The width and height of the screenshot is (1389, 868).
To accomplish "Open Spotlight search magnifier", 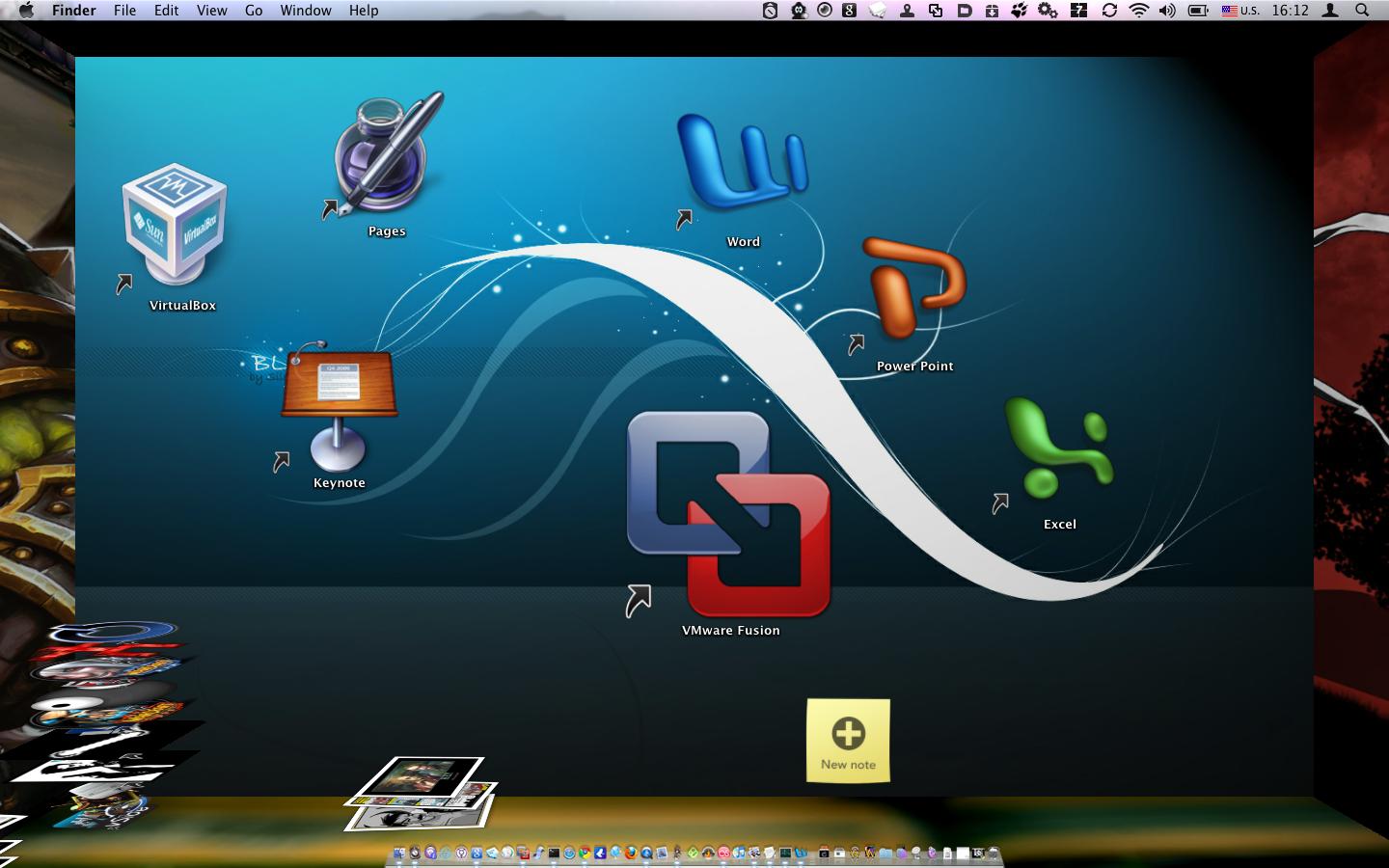I will pos(1362,11).
